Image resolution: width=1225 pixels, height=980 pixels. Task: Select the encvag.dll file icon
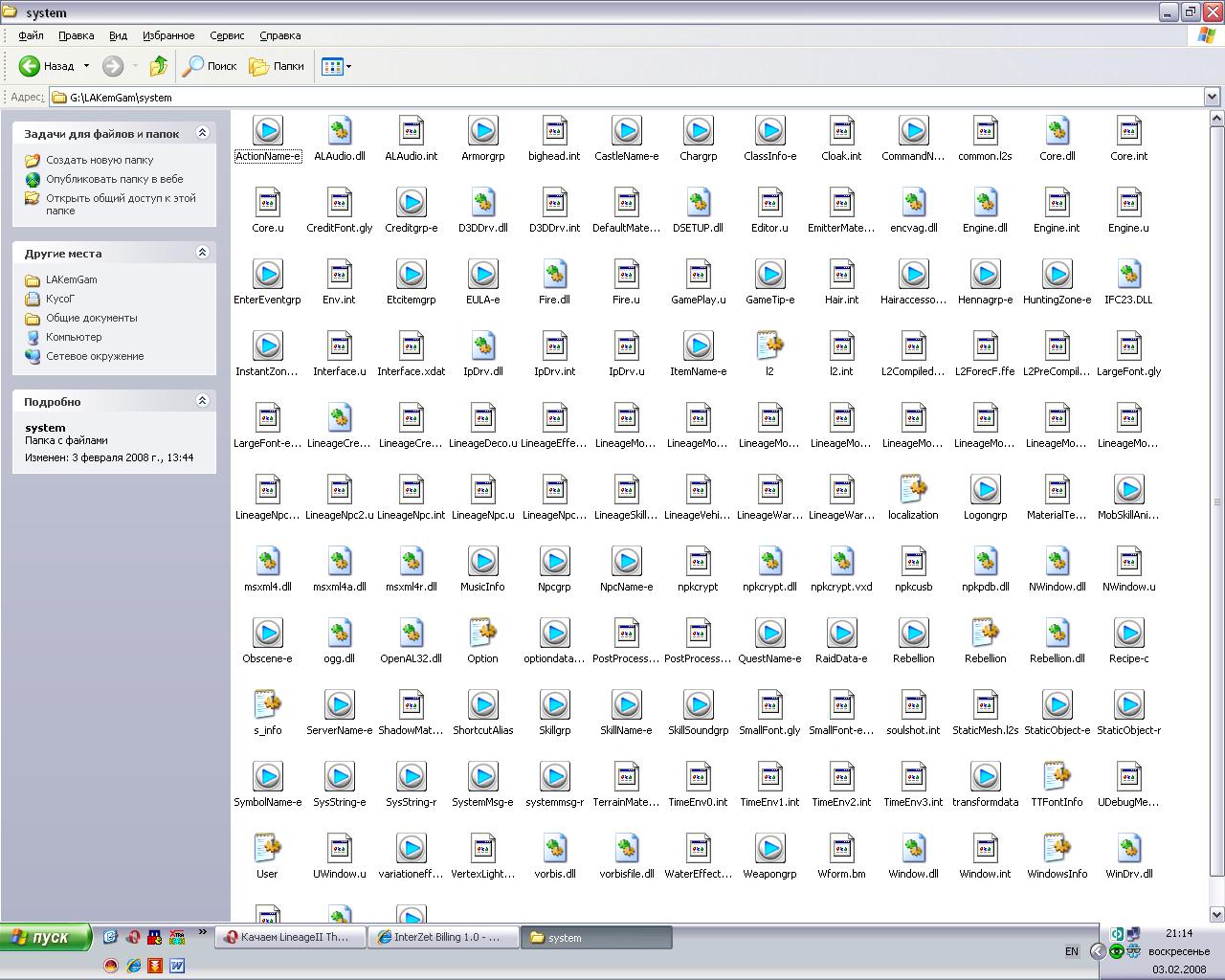[x=914, y=202]
